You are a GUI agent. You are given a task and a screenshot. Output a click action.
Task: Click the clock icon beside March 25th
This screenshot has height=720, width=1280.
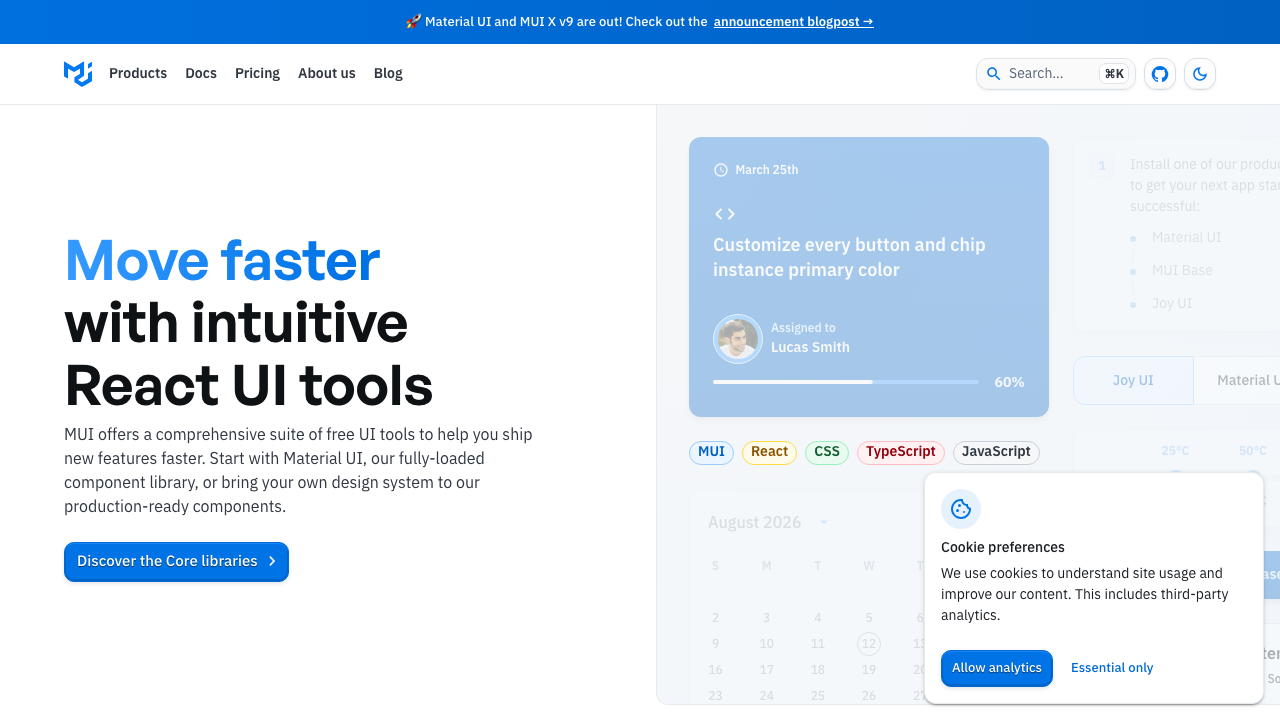(721, 170)
